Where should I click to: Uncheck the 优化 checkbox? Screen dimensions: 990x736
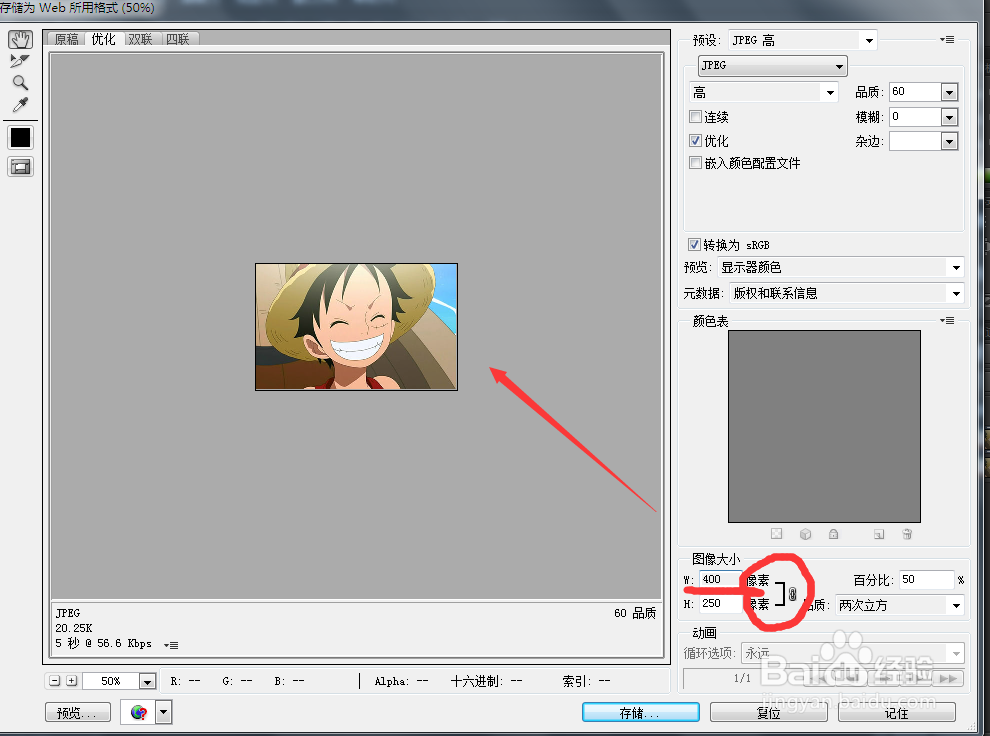pos(695,141)
